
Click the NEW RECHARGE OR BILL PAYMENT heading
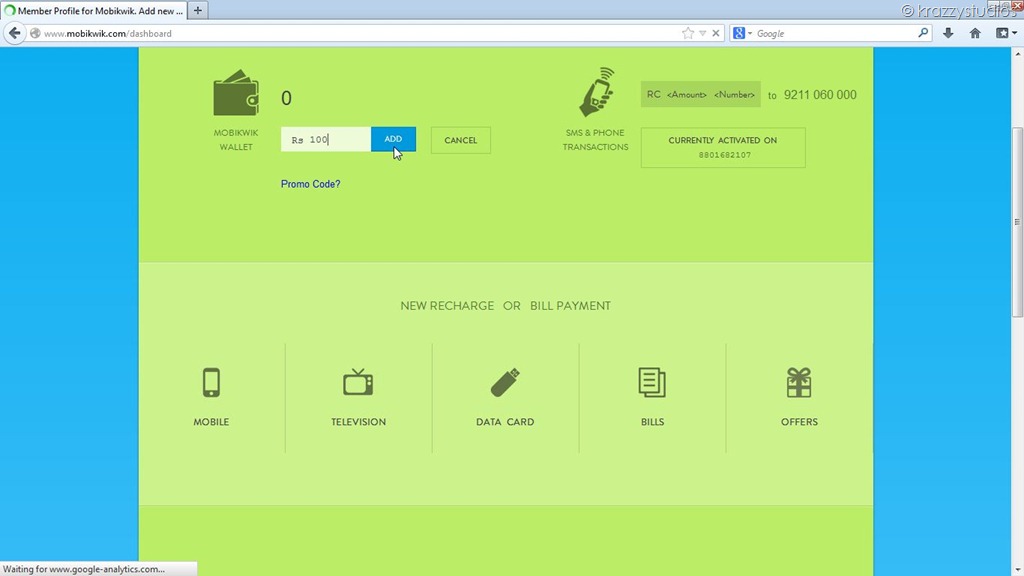[x=505, y=306]
